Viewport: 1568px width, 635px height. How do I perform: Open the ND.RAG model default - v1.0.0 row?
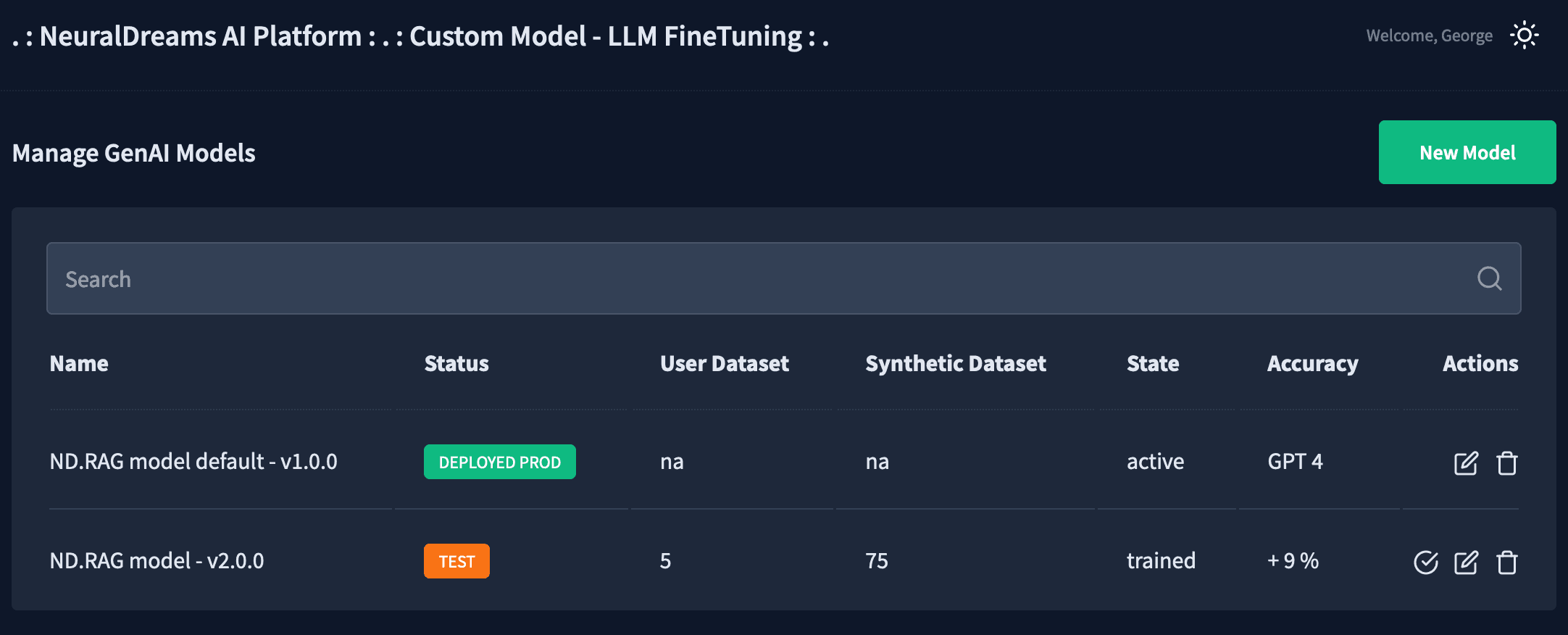coord(193,462)
